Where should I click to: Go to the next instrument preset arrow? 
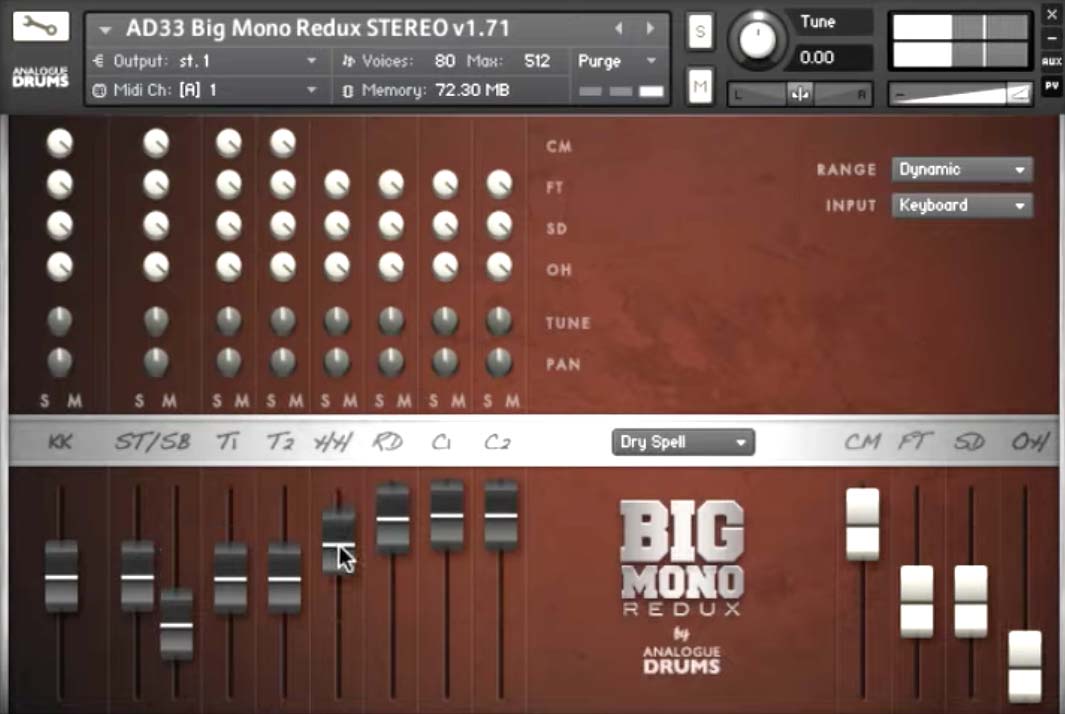coord(650,28)
